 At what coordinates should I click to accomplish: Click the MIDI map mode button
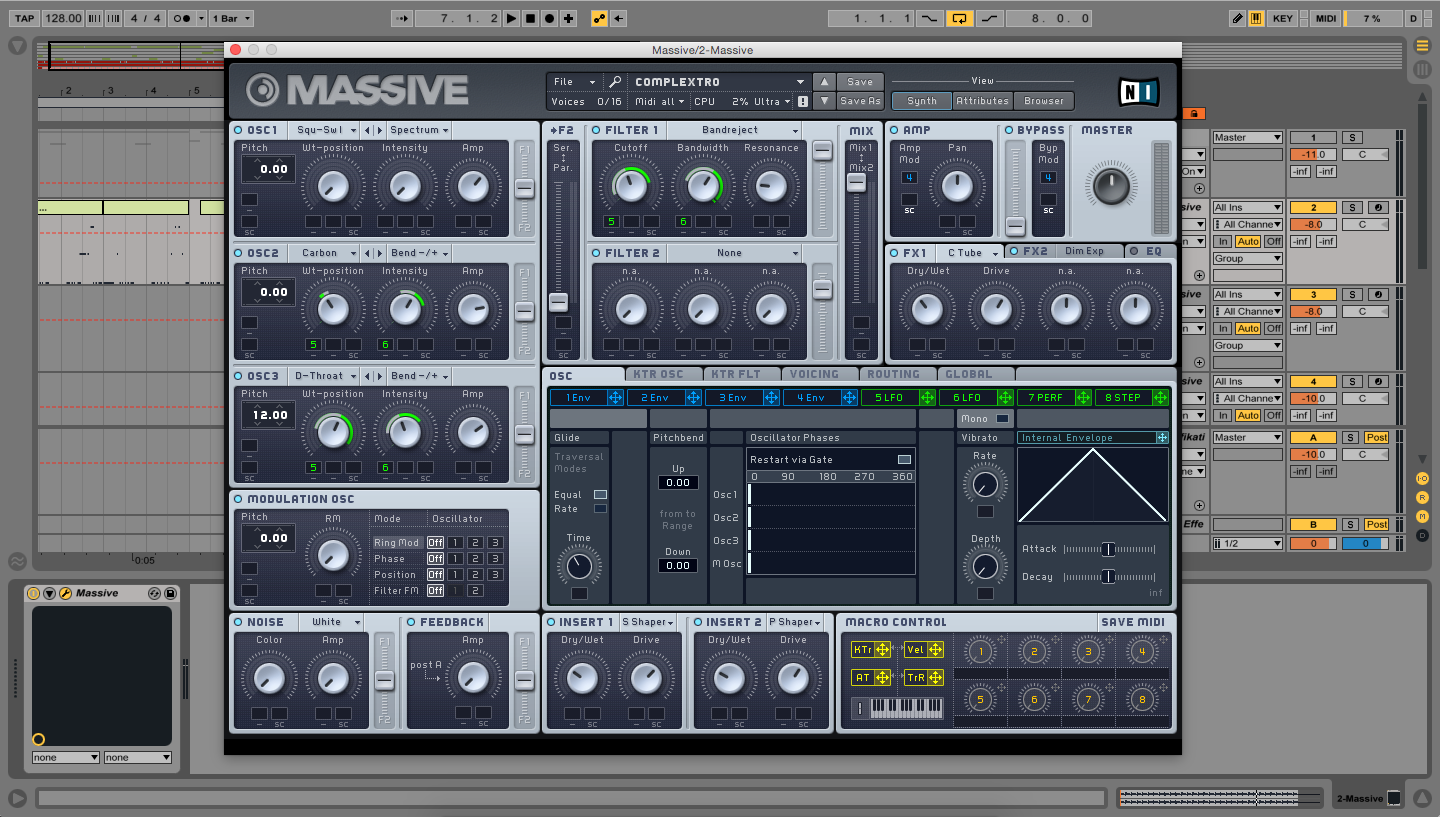tap(1325, 18)
